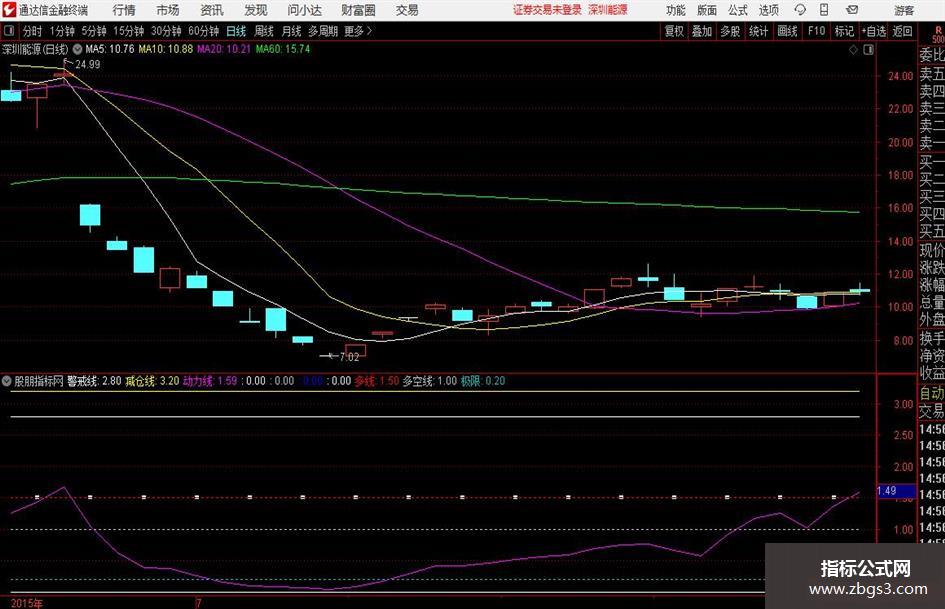Open F10 company info

pos(817,31)
